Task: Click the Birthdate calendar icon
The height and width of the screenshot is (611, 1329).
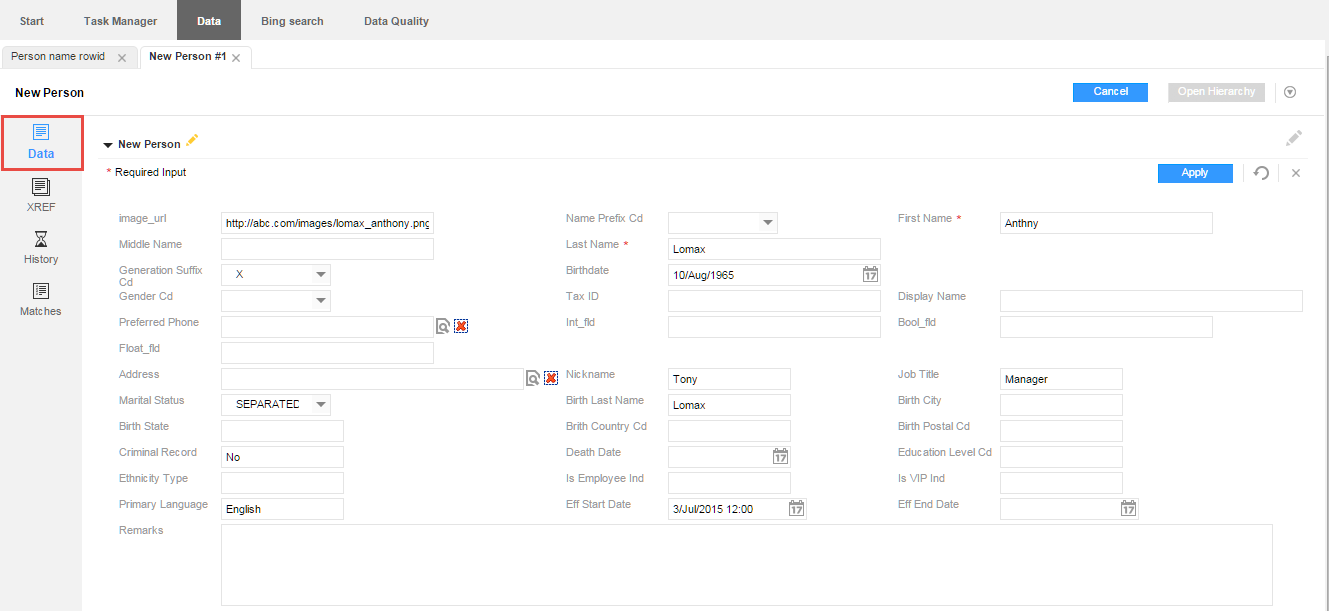Action: [870, 275]
